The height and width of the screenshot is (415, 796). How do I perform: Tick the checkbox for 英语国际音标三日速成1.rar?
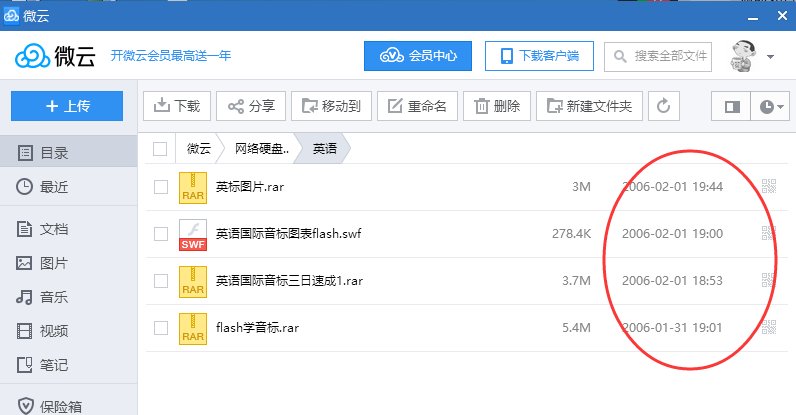[161, 281]
